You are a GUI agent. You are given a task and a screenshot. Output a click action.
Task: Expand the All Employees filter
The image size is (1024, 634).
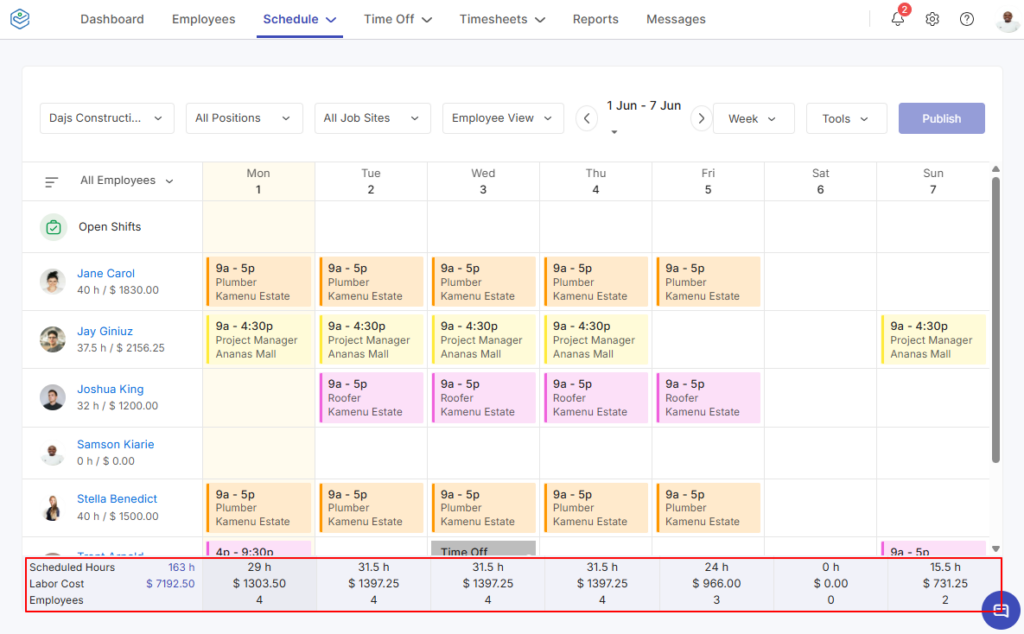[x=127, y=181]
